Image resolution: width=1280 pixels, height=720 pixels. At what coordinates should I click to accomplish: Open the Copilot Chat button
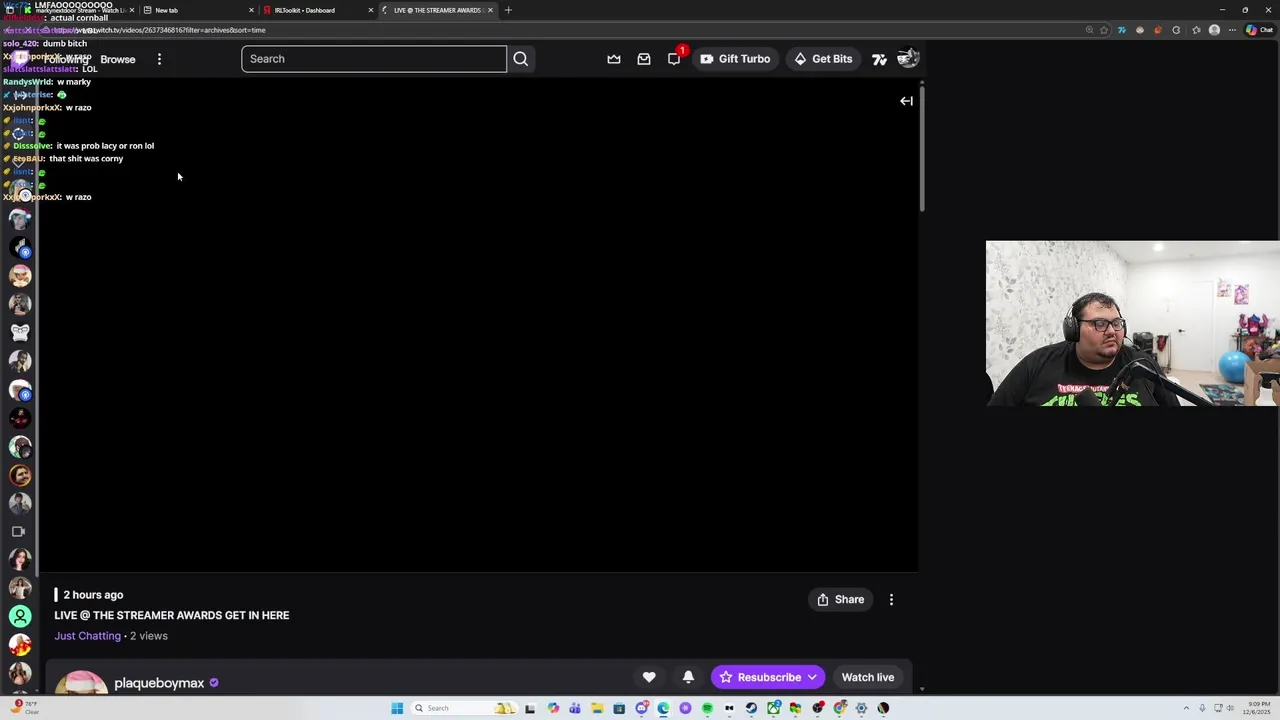(1259, 30)
